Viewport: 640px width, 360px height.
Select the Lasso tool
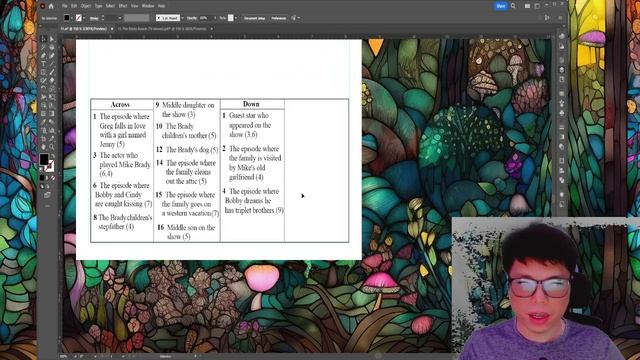pos(52,47)
